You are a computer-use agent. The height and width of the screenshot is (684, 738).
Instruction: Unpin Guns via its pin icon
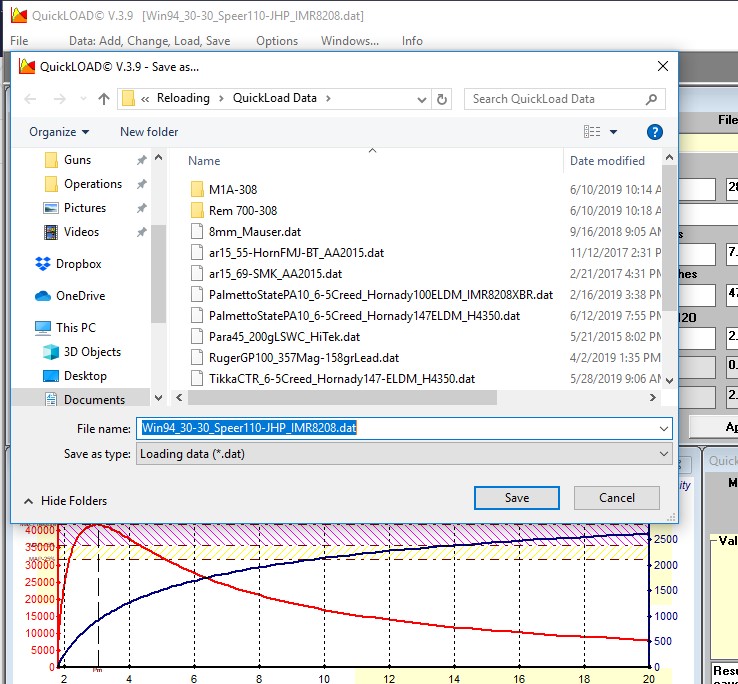pyautogui.click(x=141, y=161)
